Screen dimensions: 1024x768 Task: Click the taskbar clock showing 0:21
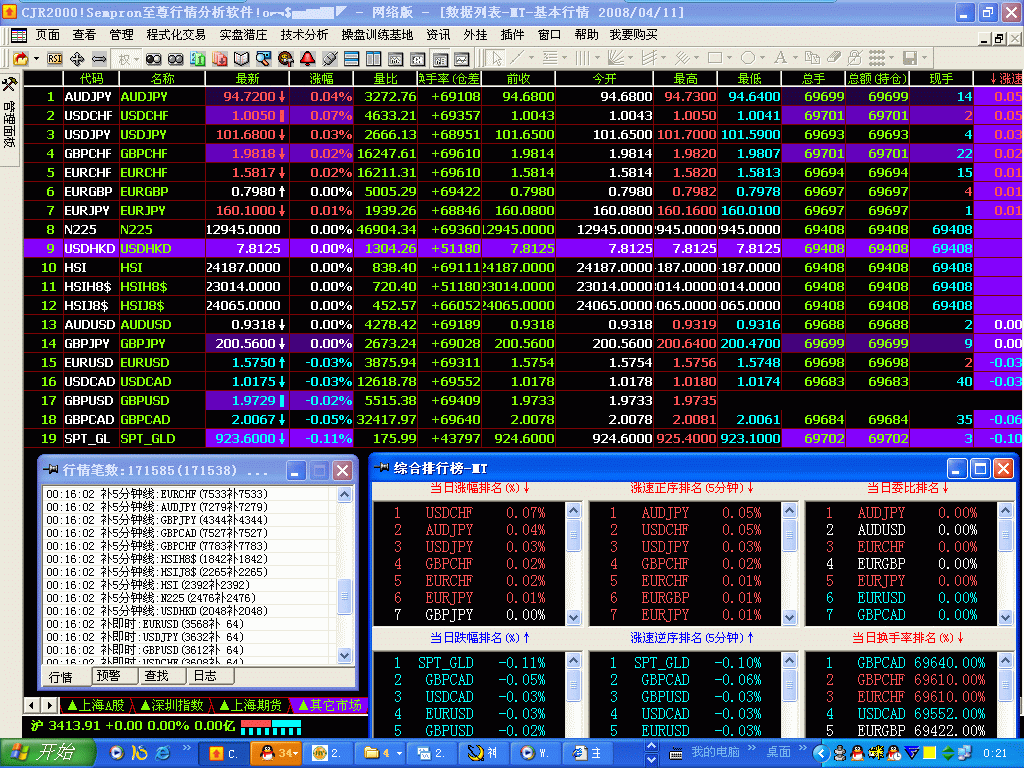point(995,753)
